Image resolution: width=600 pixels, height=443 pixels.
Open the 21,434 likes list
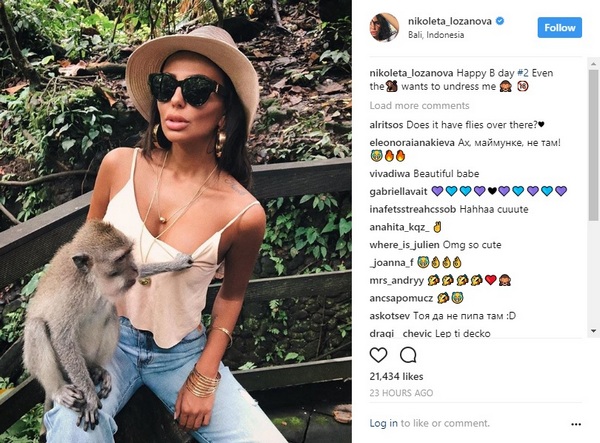pyautogui.click(x=396, y=376)
